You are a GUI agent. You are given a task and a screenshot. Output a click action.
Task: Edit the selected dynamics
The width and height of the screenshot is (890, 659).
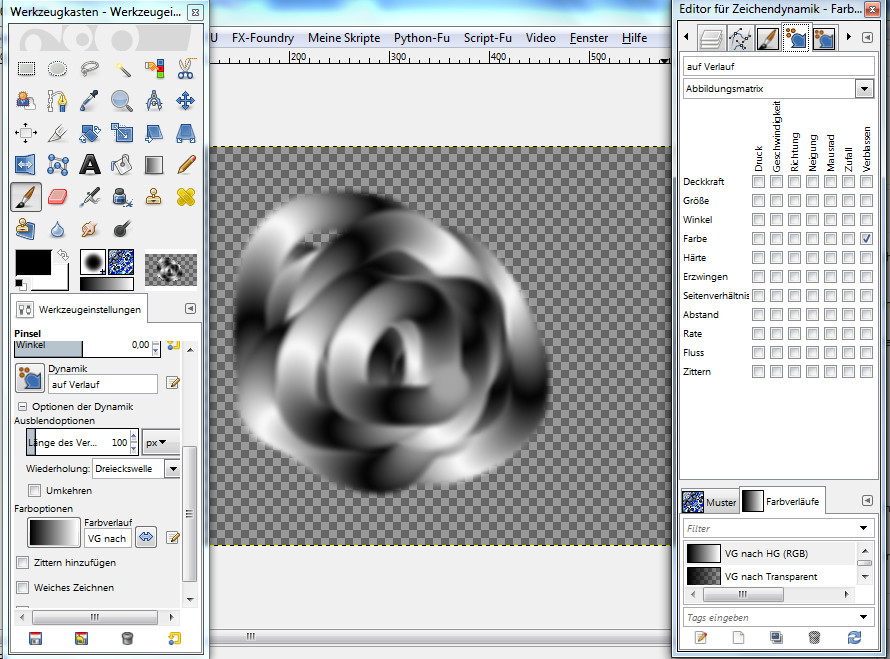[173, 383]
